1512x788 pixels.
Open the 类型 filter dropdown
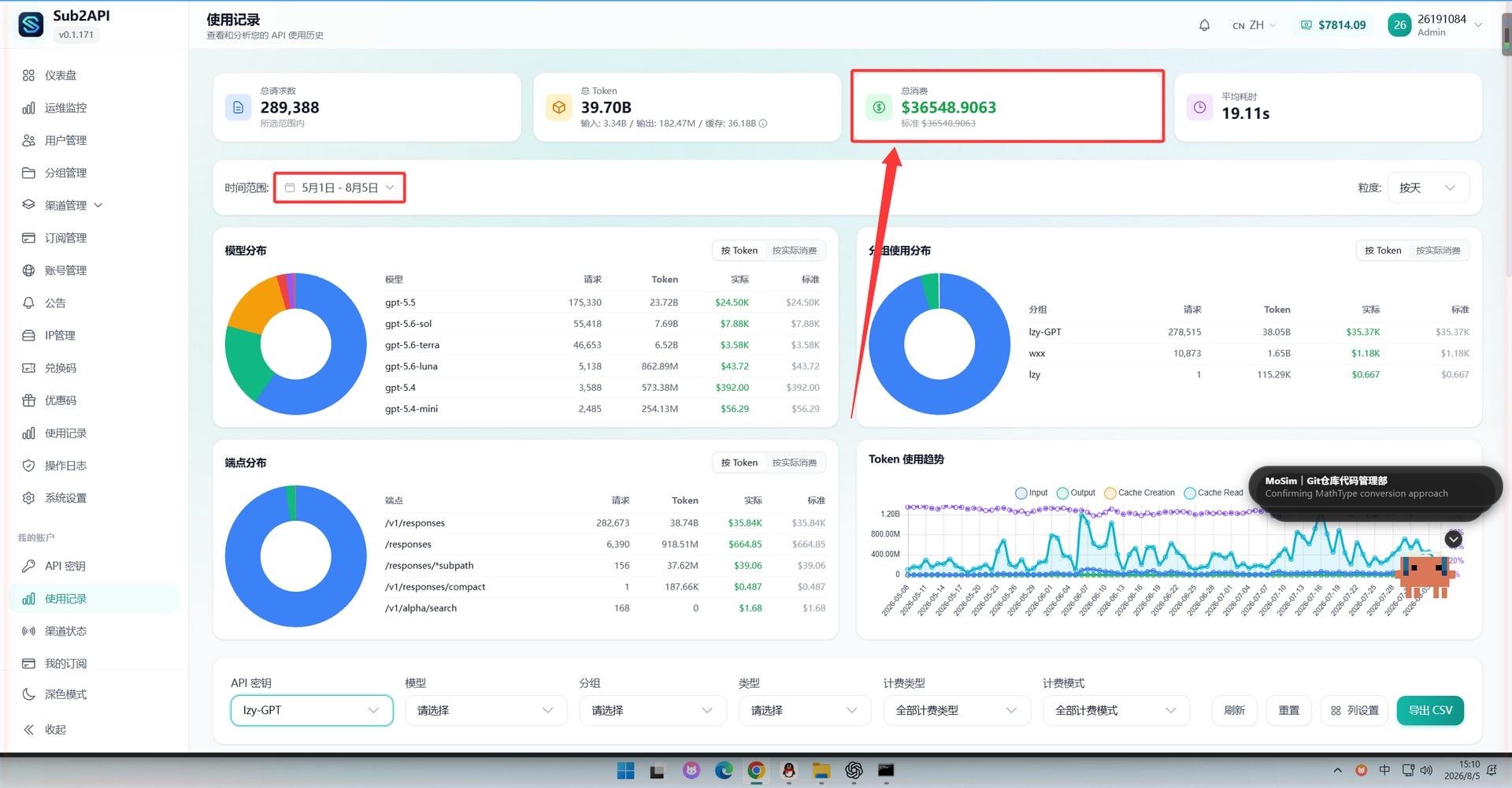point(805,710)
